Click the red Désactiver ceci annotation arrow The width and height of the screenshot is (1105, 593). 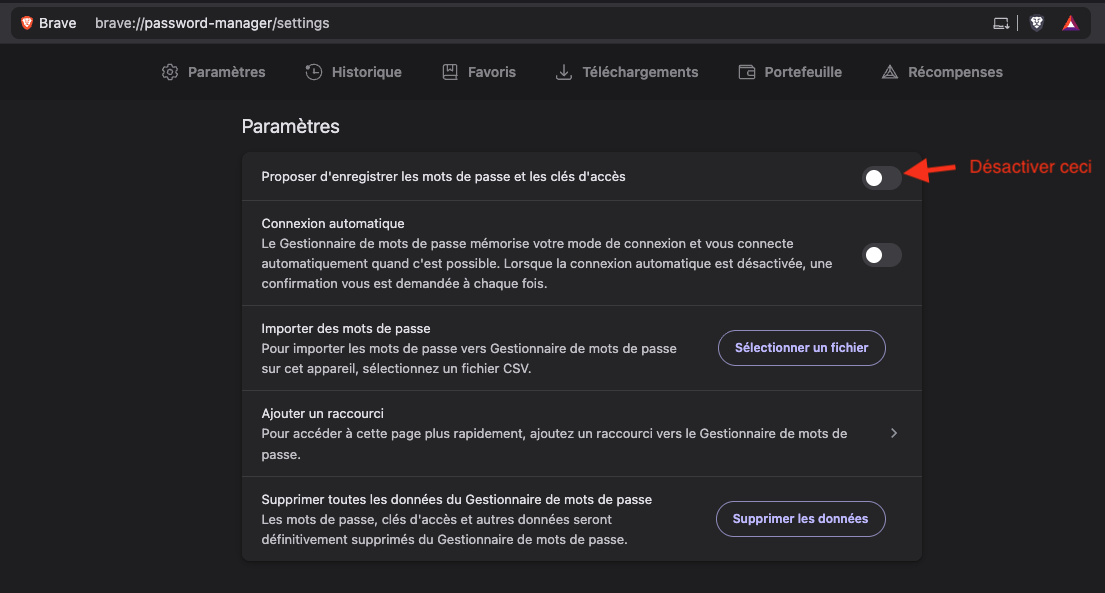click(930, 173)
